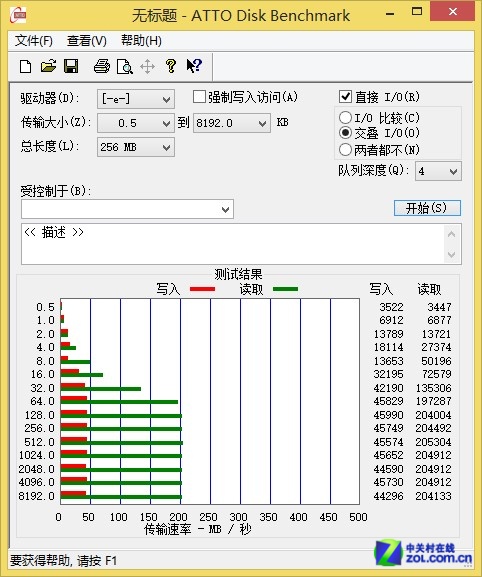Image resolution: width=482 pixels, height=577 pixels.
Task: Open the drive [-e-] dropdown
Action: pyautogui.click(x=136, y=99)
